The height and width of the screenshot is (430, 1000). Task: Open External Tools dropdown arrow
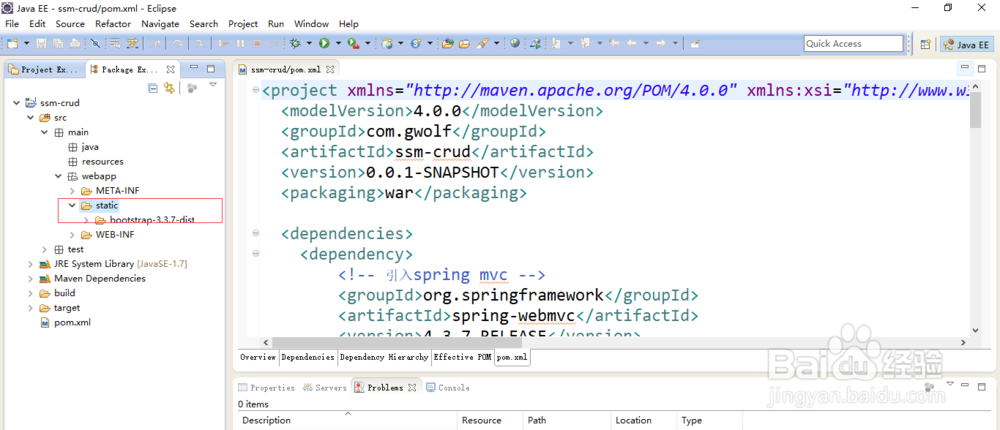(x=369, y=43)
